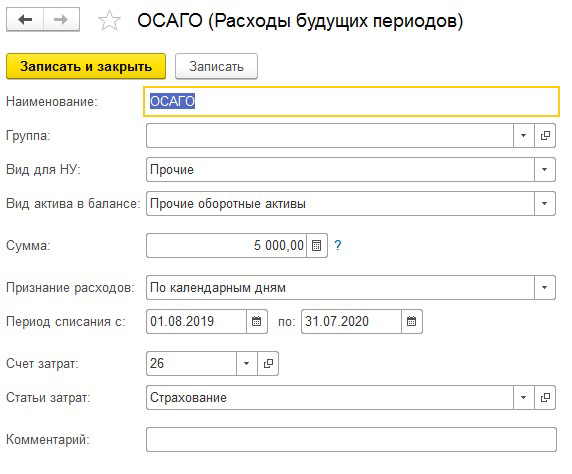Open the Группа item via its open icon
Image resolution: width=572 pixels, height=474 pixels.
[x=545, y=136]
